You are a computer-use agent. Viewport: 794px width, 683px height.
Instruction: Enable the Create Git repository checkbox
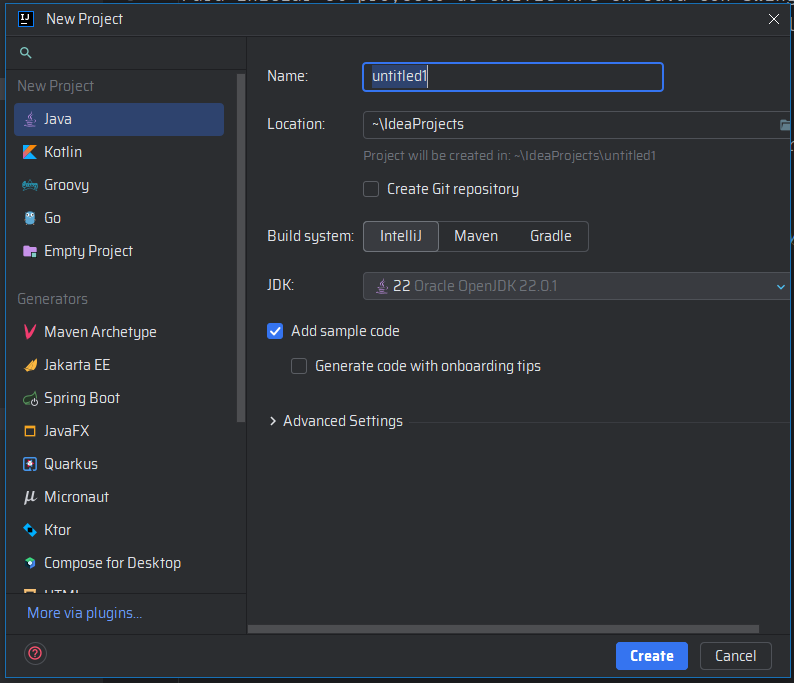pos(371,189)
